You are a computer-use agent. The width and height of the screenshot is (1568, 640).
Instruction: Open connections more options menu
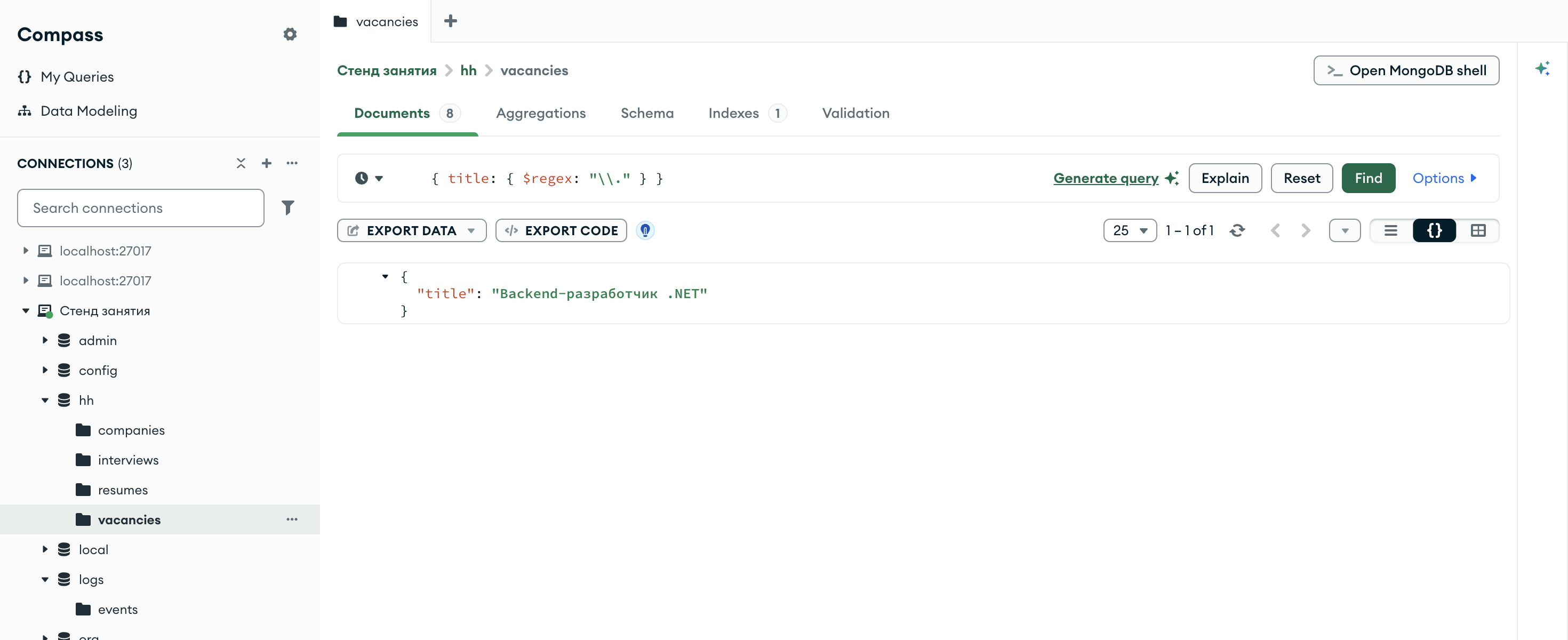292,163
